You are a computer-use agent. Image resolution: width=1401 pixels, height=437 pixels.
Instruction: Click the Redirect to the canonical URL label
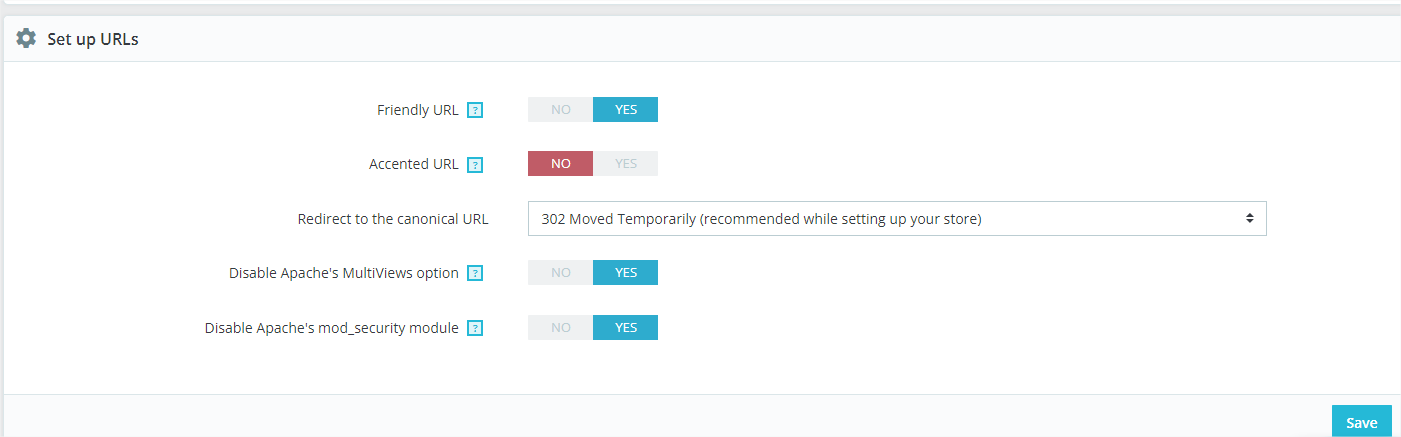pyautogui.click(x=393, y=218)
